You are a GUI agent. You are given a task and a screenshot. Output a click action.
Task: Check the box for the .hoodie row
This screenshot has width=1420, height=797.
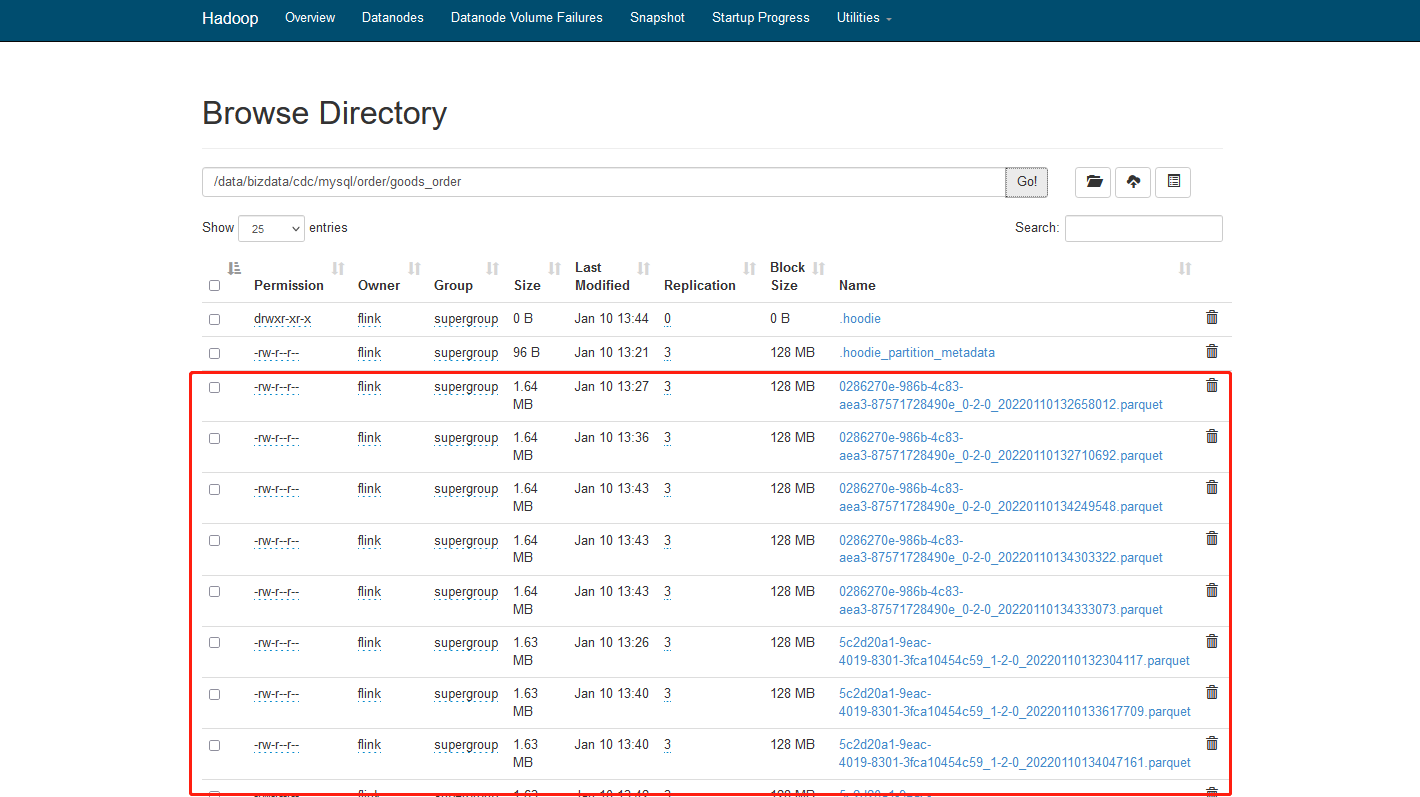[214, 320]
